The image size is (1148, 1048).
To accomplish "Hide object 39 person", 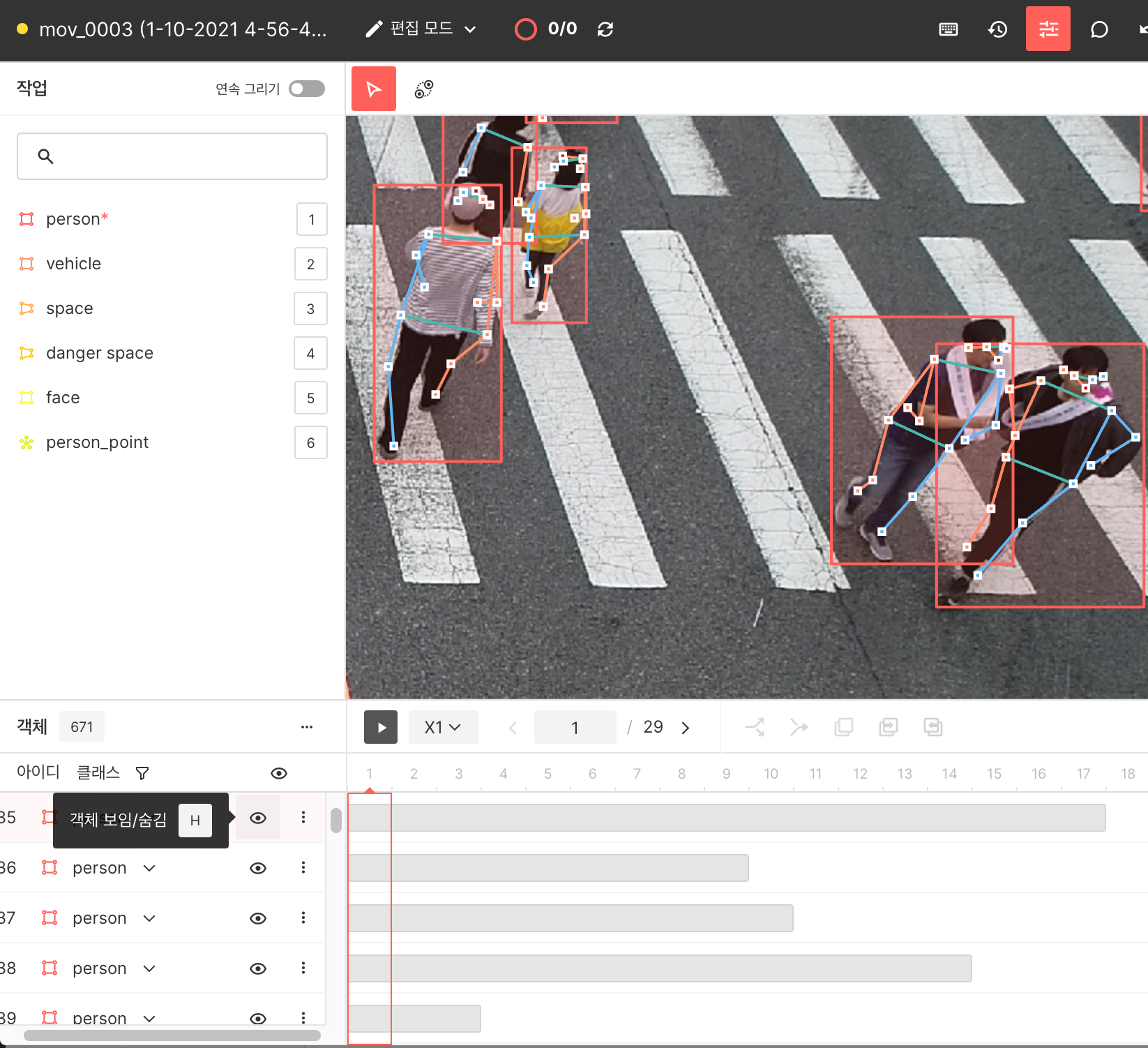I will 258,1018.
